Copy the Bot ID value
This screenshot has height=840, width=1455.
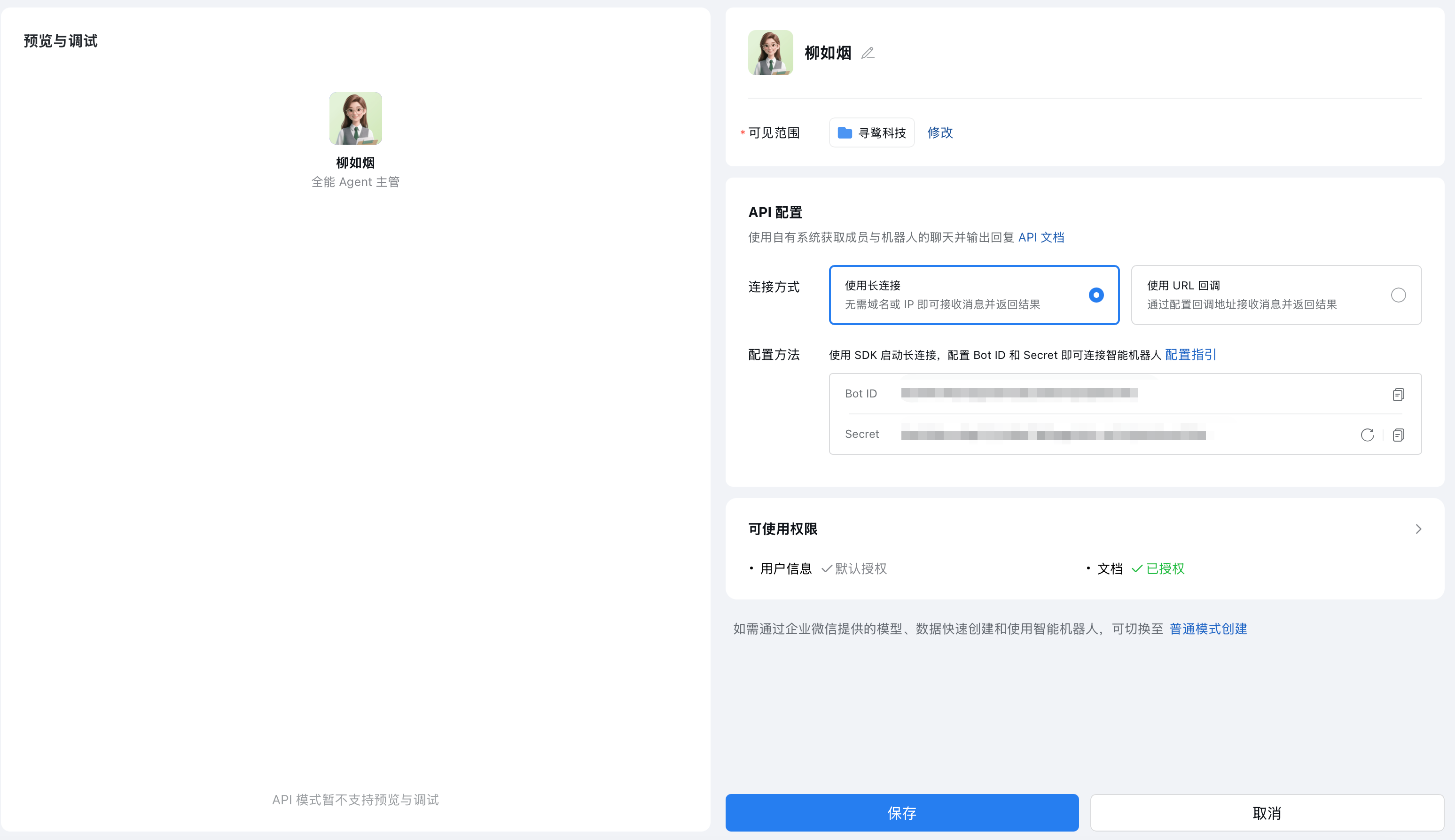1398,395
